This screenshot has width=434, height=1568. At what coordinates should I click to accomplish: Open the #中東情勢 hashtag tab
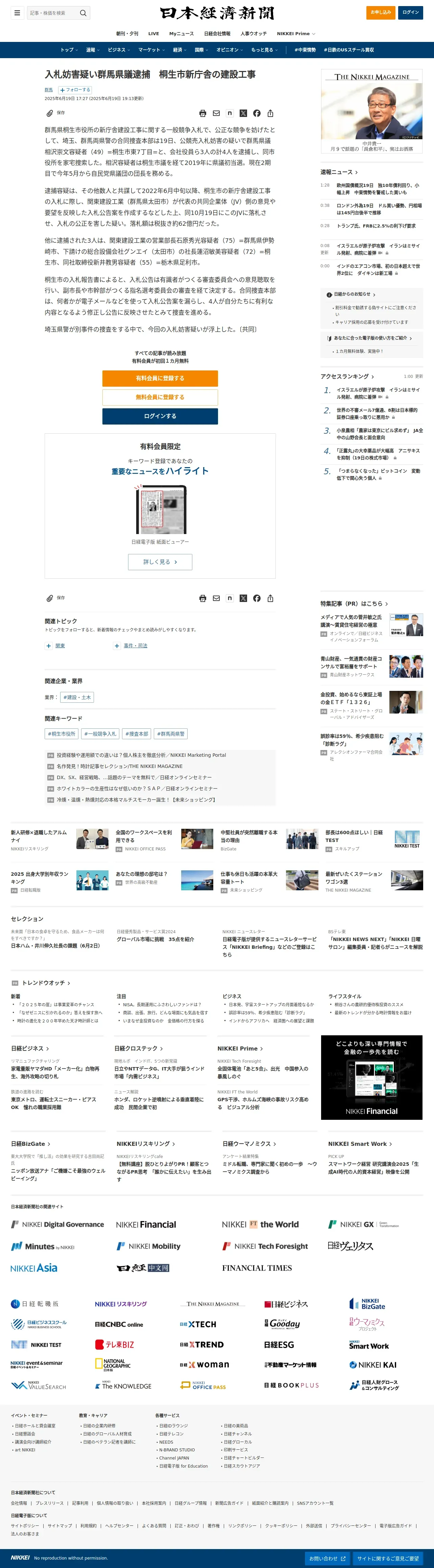click(305, 50)
